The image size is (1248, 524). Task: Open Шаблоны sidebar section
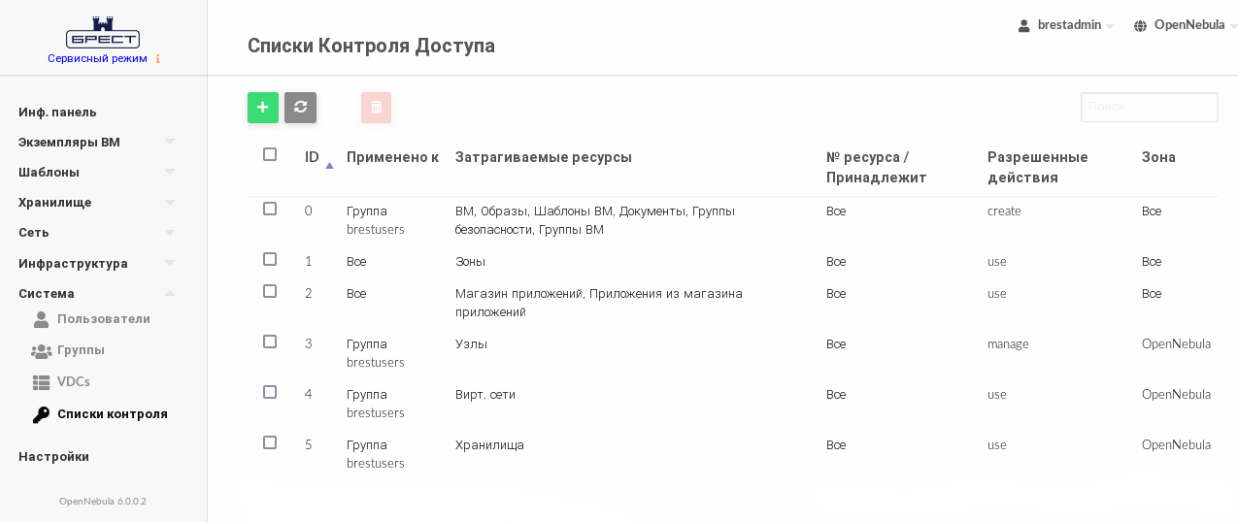(x=49, y=173)
